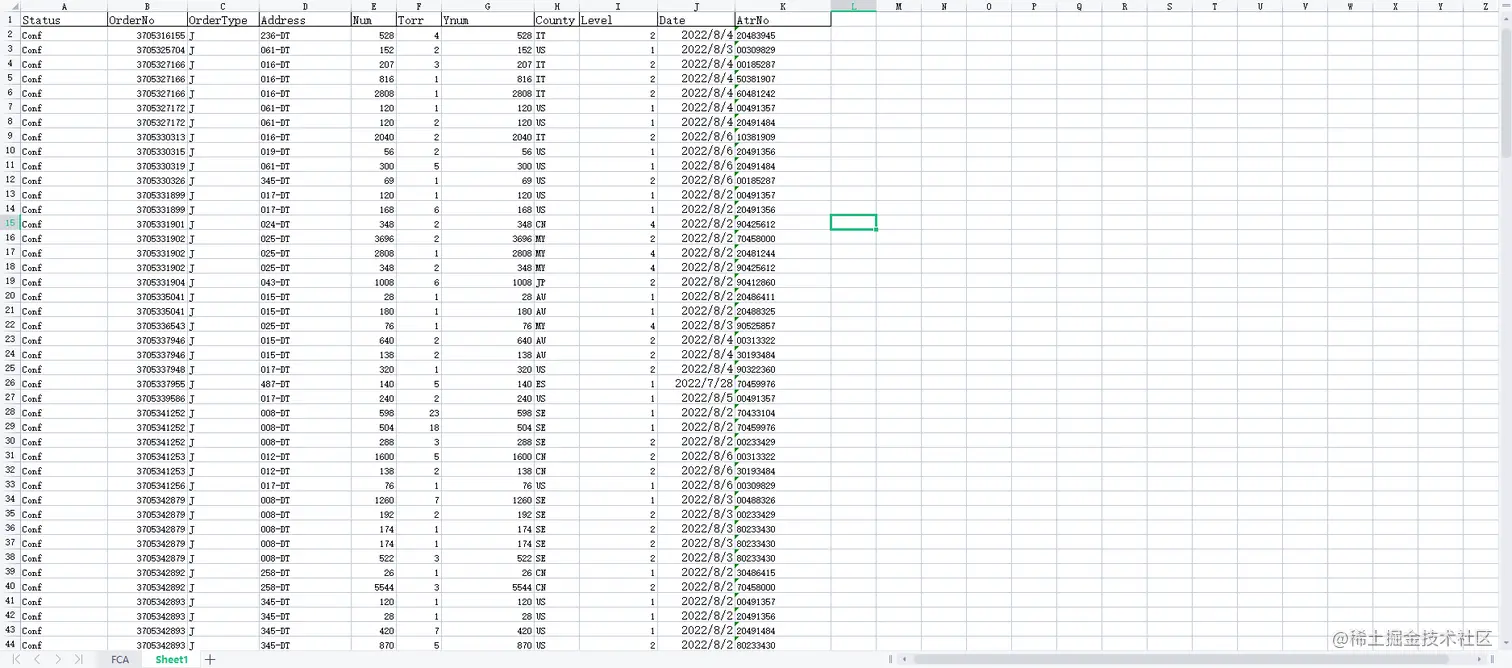The width and height of the screenshot is (1512, 668).
Task: Select order number cell 3705330326
Action: tap(147, 180)
